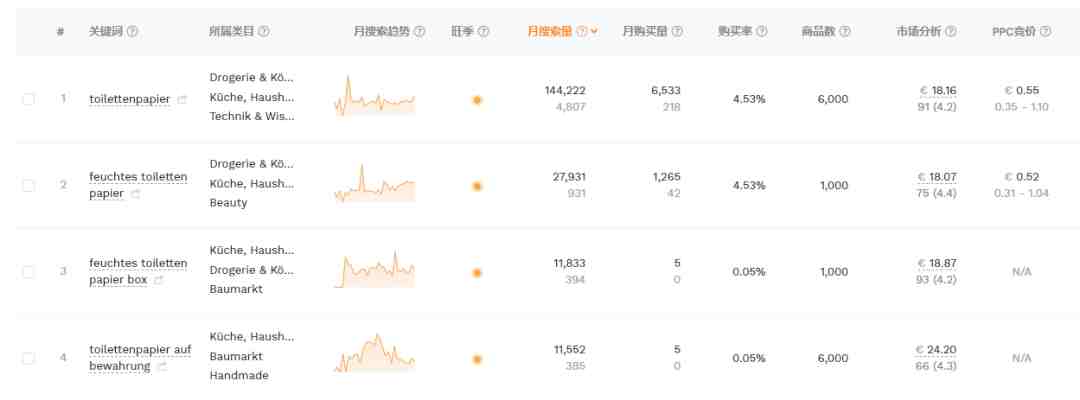1080x400 pixels.
Task: Open external link icon beside feuchtes toiletten papier
Action: pos(135,195)
